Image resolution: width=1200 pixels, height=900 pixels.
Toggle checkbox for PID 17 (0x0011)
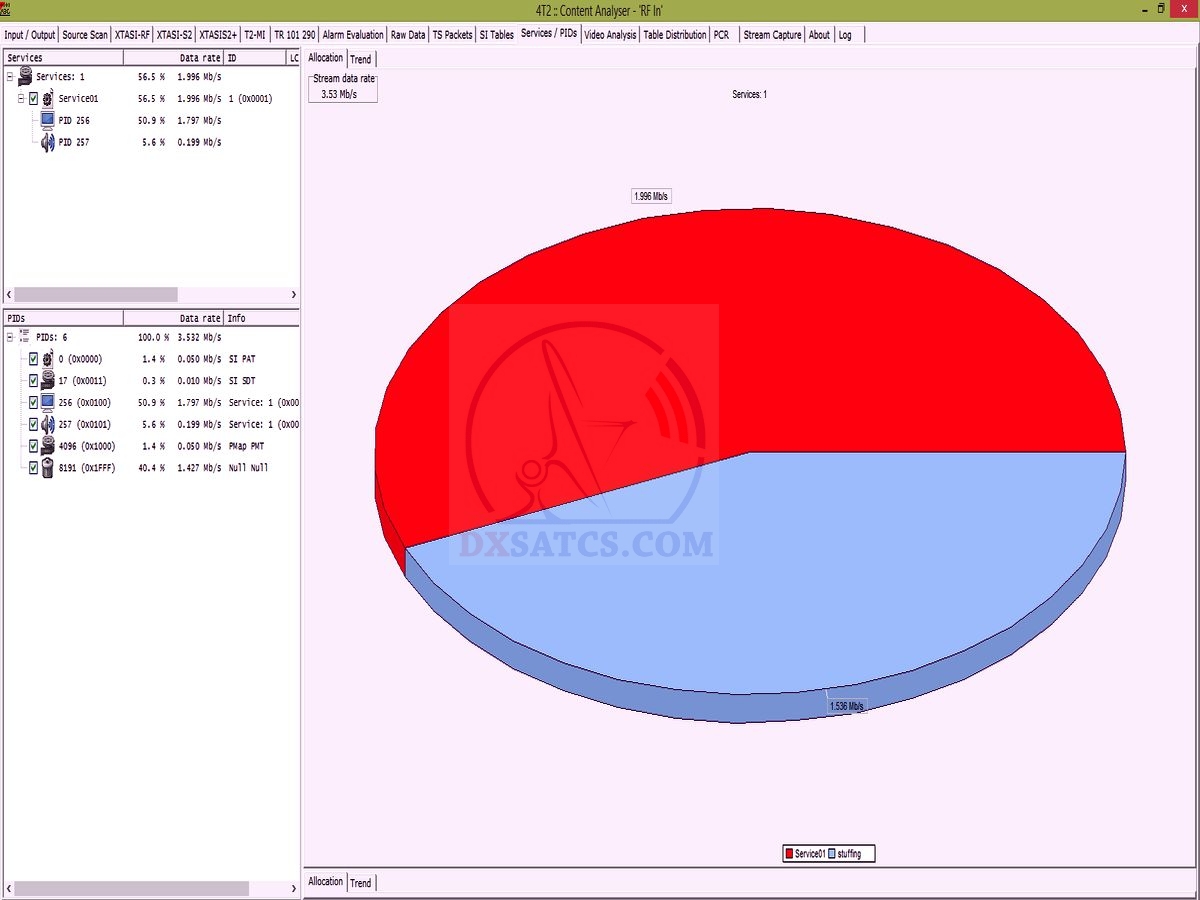click(x=33, y=381)
